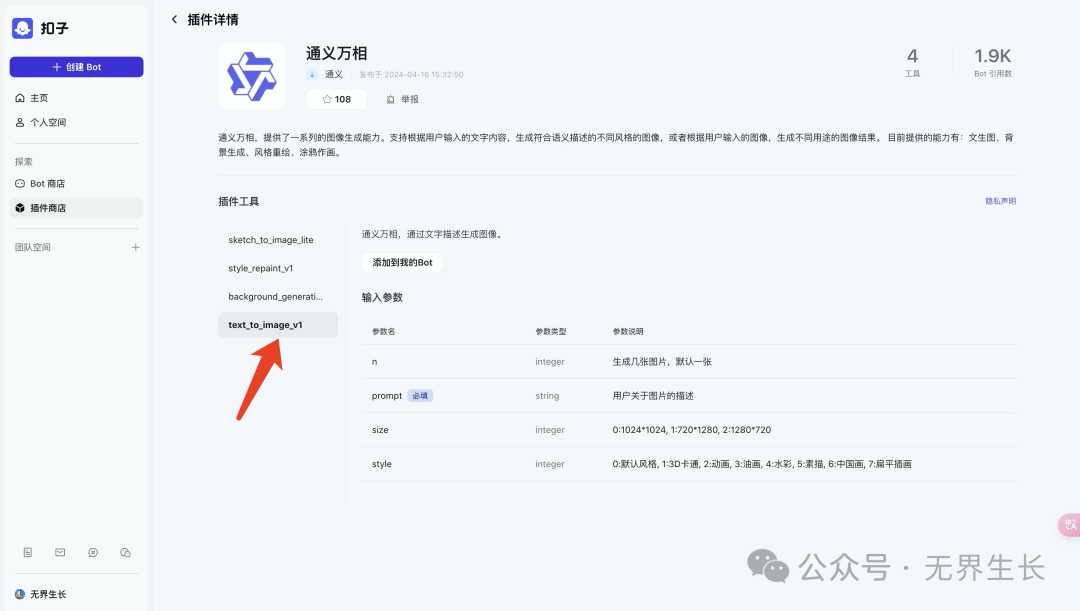Report the plugin via 举报
The width and height of the screenshot is (1080, 611).
402,99
